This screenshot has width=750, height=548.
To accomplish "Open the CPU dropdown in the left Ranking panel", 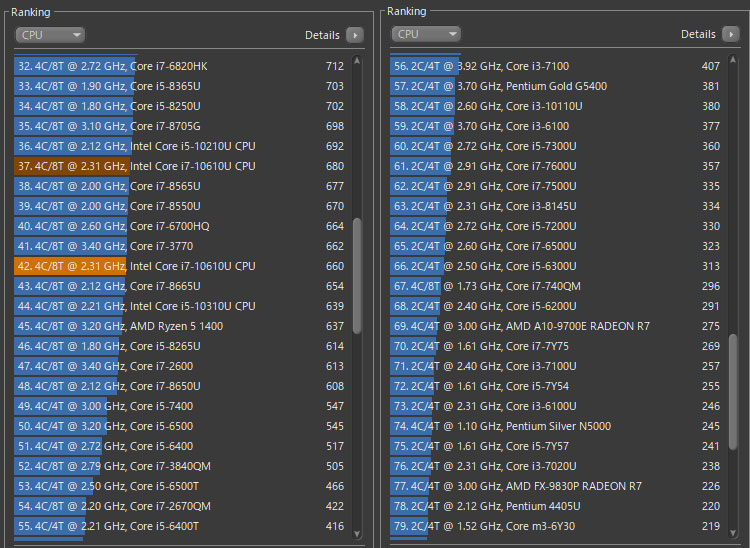I will tap(50, 35).
